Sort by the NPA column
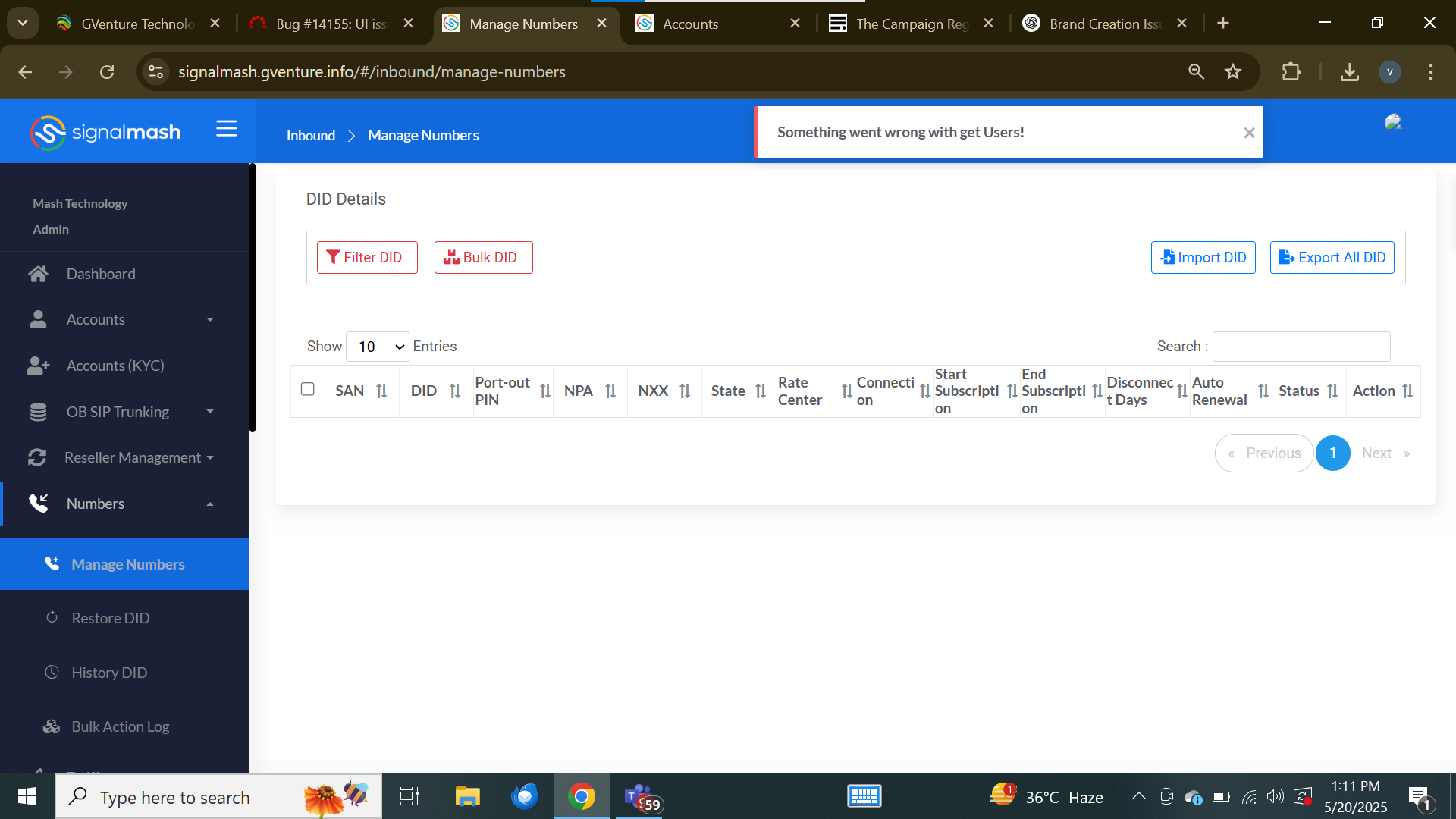 (x=610, y=391)
